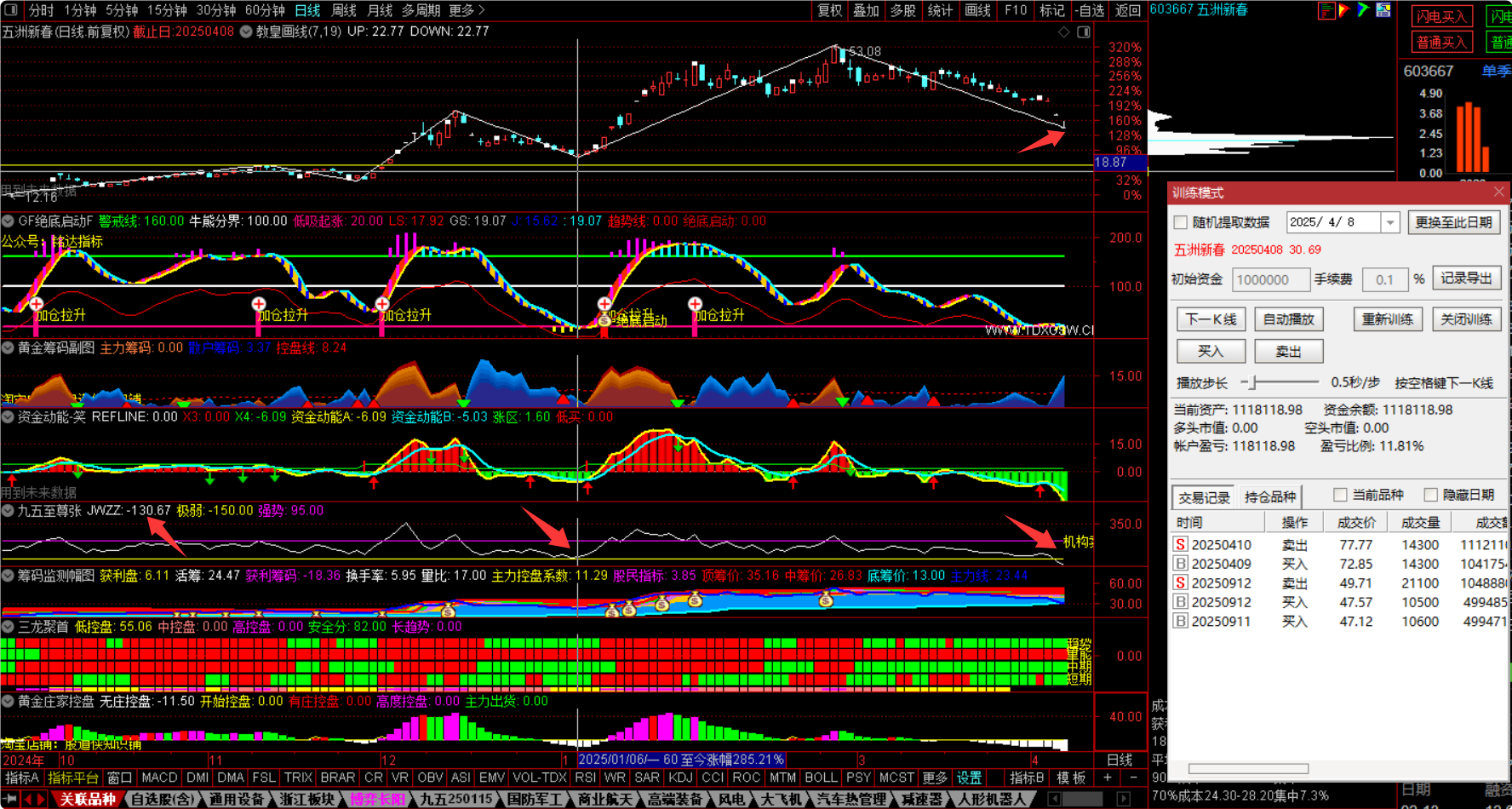
Task: Tick the 隐藏日期 checkbox
Action: coord(1430,495)
